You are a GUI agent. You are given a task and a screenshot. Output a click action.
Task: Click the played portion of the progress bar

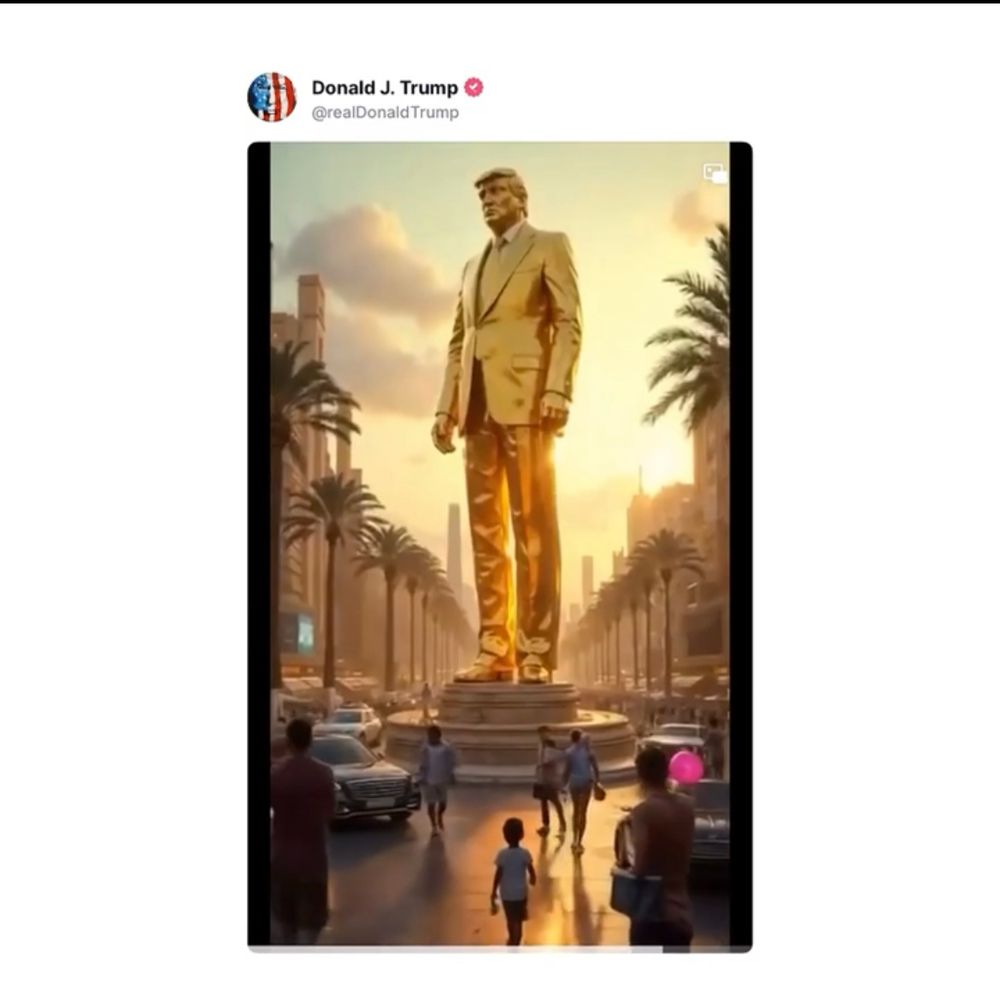click(455, 949)
